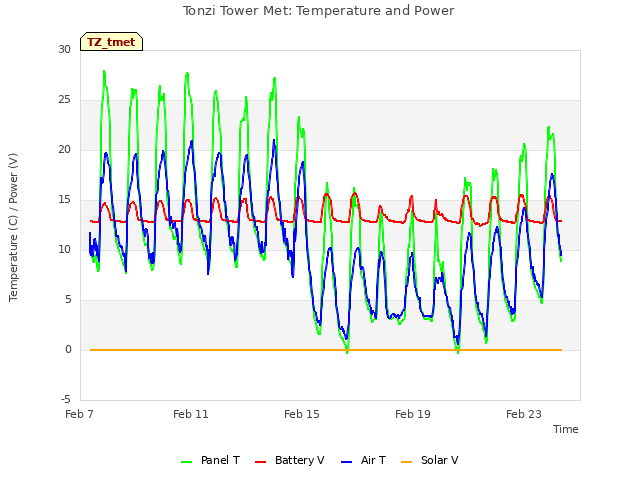Toggle the Panel T legend entry
The width and height of the screenshot is (640, 480).
(x=210, y=460)
